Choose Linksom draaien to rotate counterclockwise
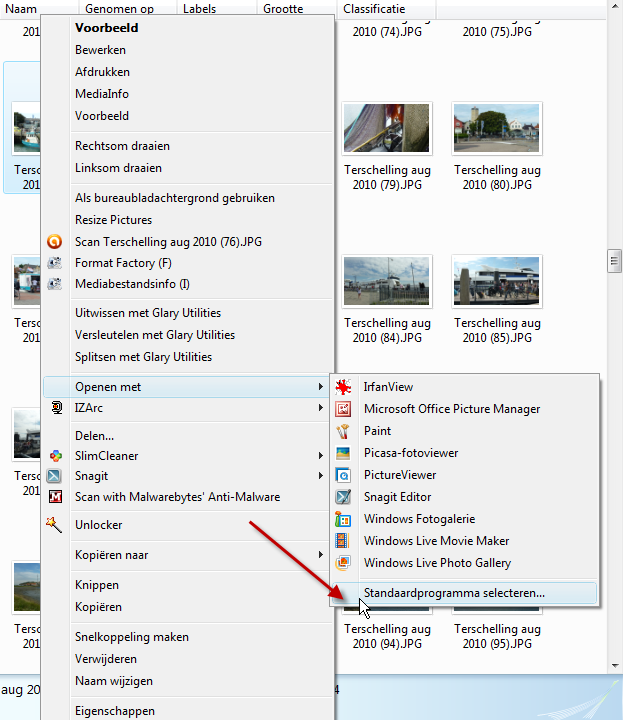The width and height of the screenshot is (623, 720). coord(118,168)
